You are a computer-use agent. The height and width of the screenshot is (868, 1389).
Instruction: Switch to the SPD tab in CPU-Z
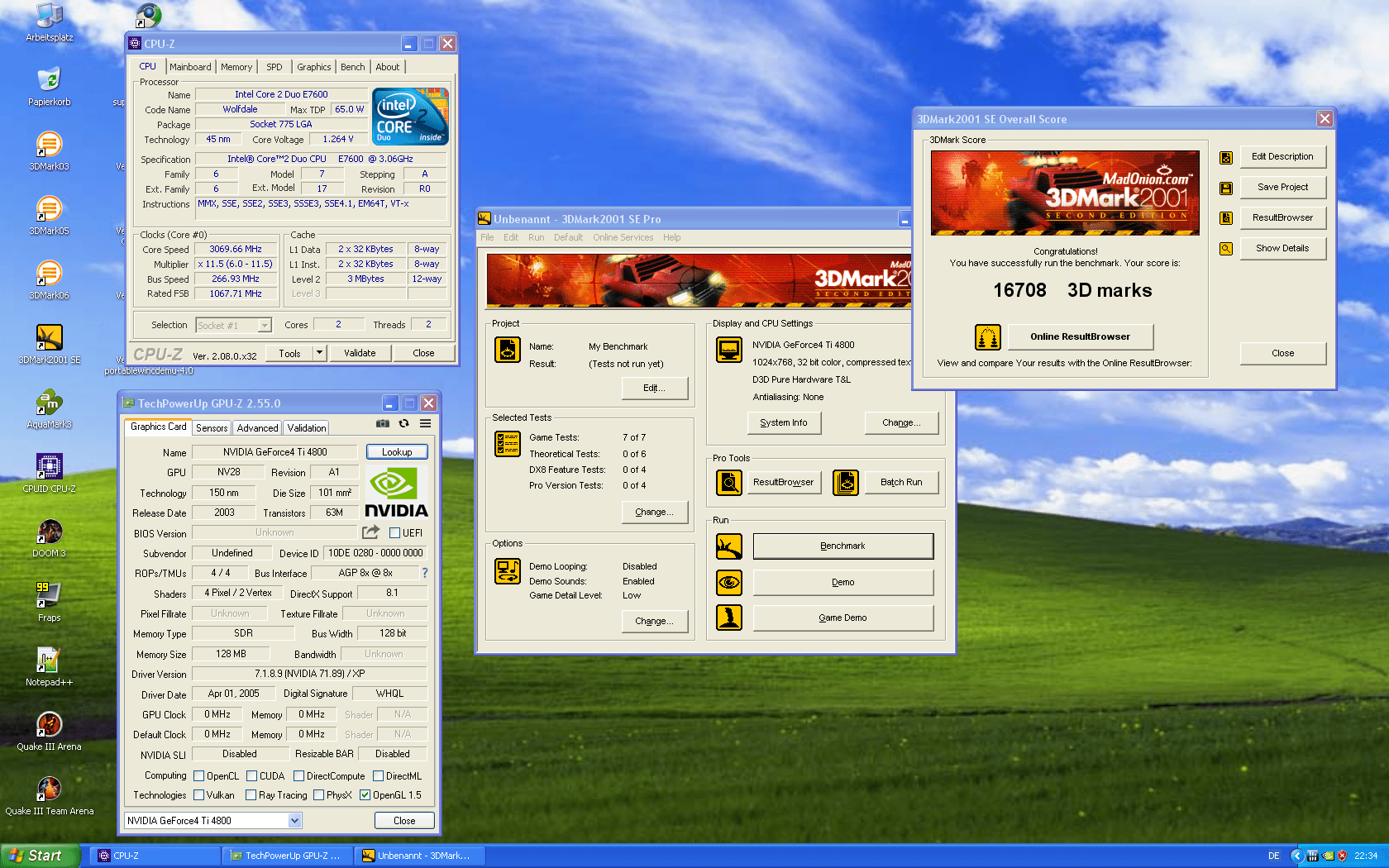pyautogui.click(x=274, y=67)
